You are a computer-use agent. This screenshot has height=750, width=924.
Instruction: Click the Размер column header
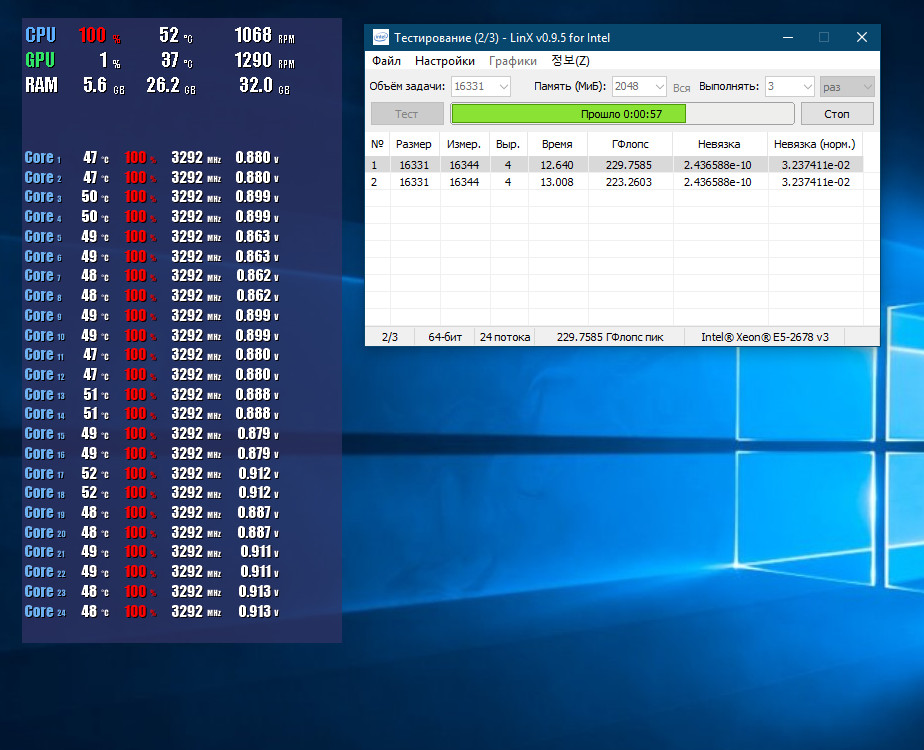pos(414,144)
